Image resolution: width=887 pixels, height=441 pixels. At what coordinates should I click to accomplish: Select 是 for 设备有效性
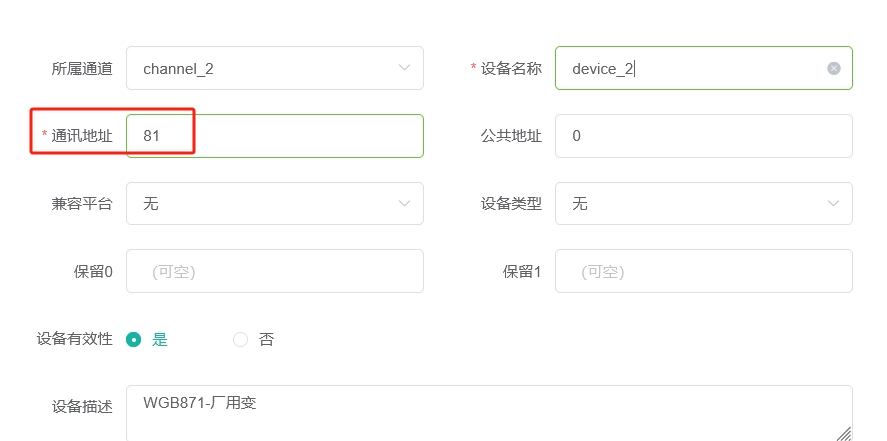coord(134,339)
